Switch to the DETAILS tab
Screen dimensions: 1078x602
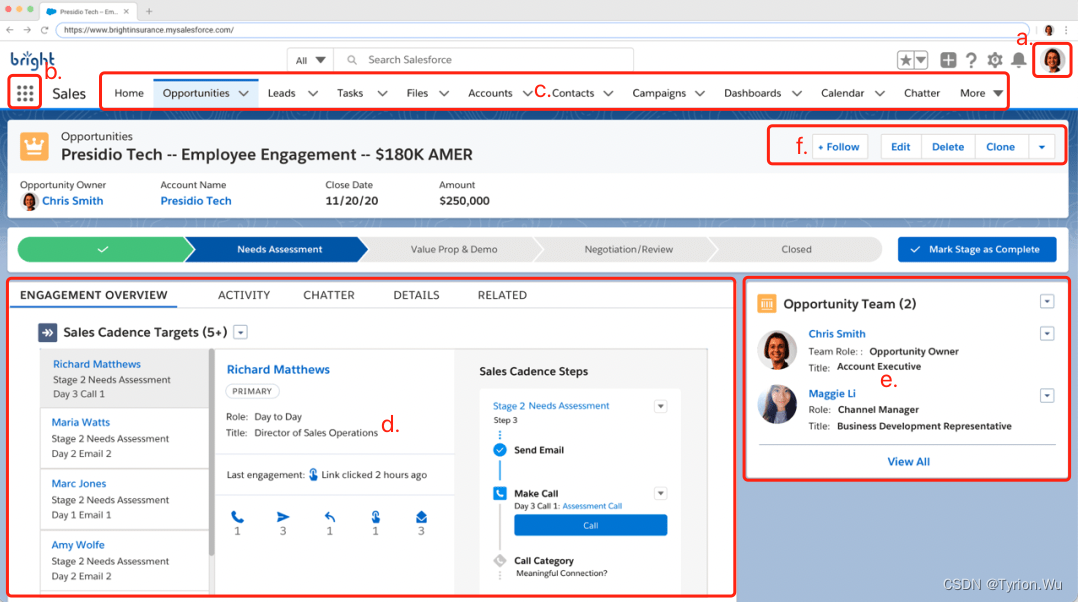click(x=416, y=296)
